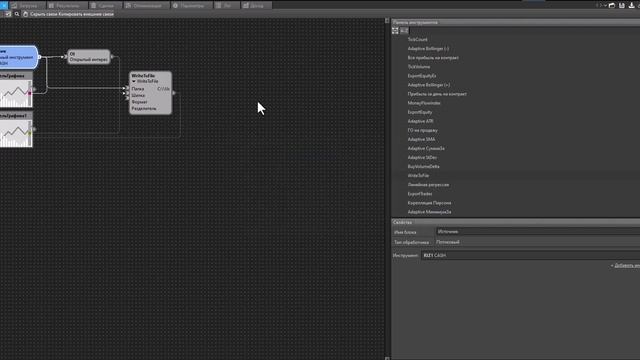This screenshot has width=640, height=360.
Task: Select MoneyFlowIndex in the tools list
Action: pos(424,103)
